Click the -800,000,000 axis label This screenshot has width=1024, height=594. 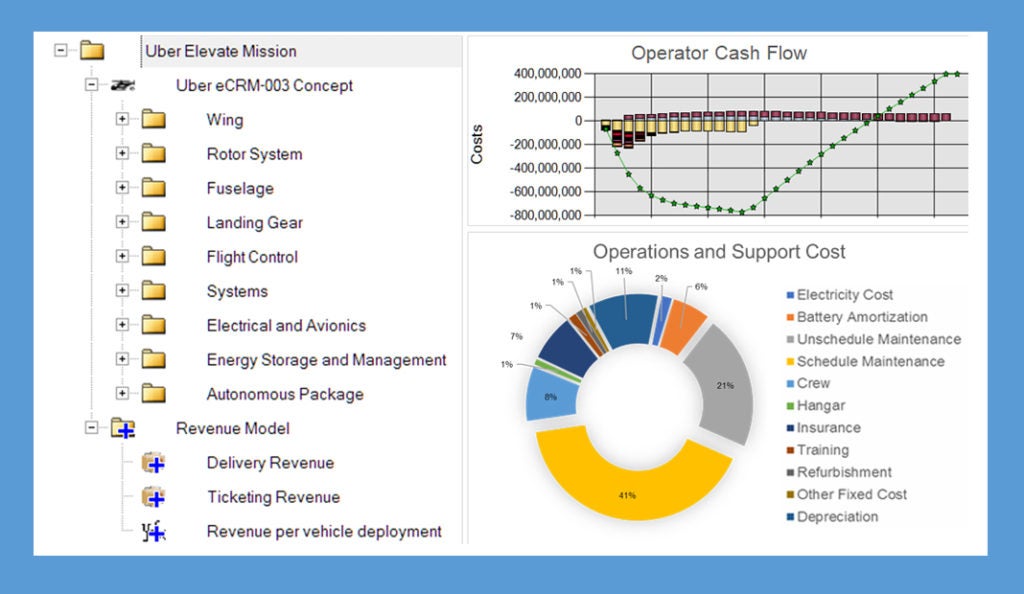click(x=545, y=215)
